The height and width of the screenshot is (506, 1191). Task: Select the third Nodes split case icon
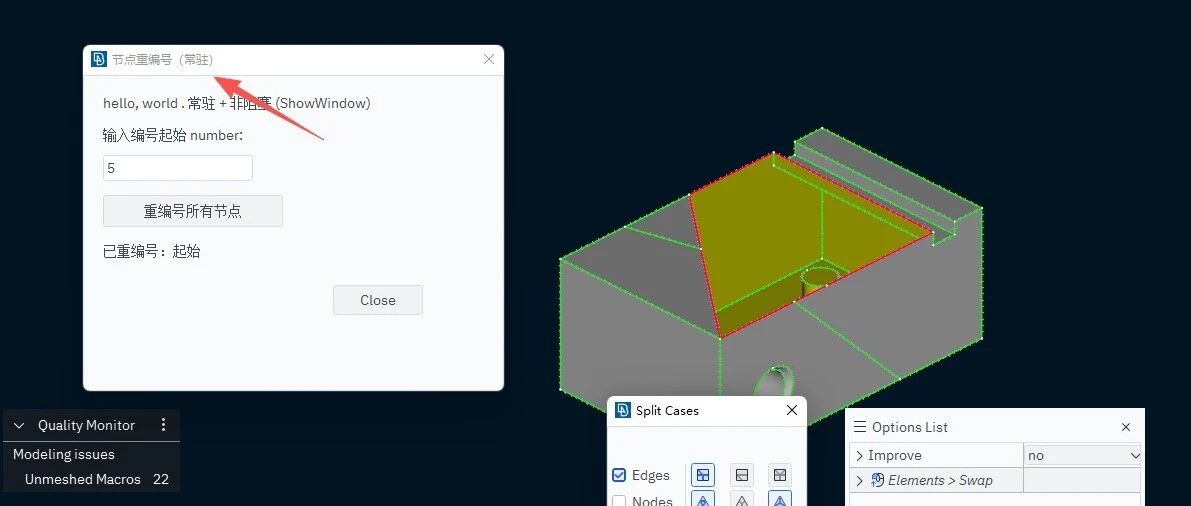(780, 500)
